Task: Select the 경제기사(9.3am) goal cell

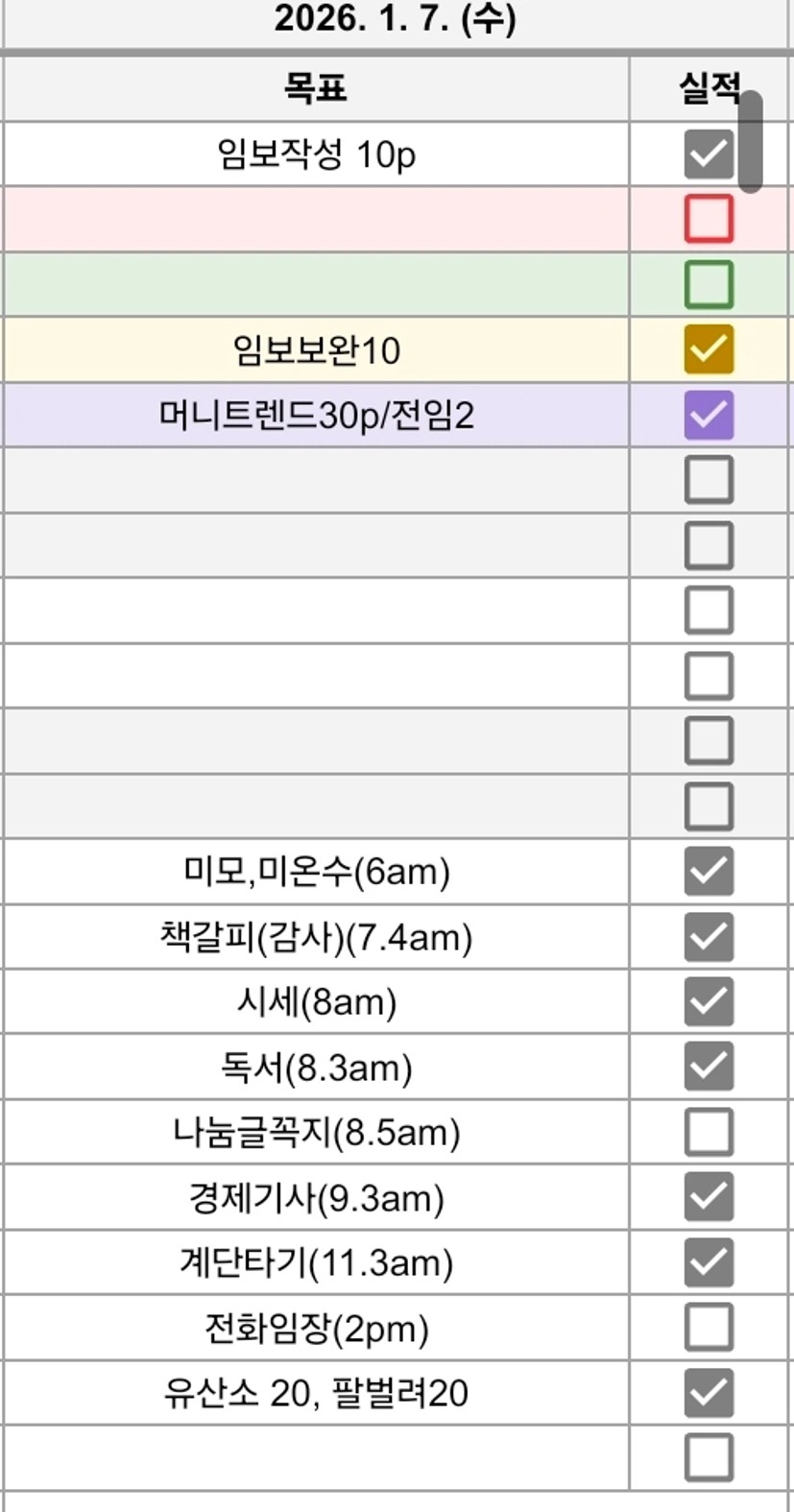Action: click(x=316, y=1197)
